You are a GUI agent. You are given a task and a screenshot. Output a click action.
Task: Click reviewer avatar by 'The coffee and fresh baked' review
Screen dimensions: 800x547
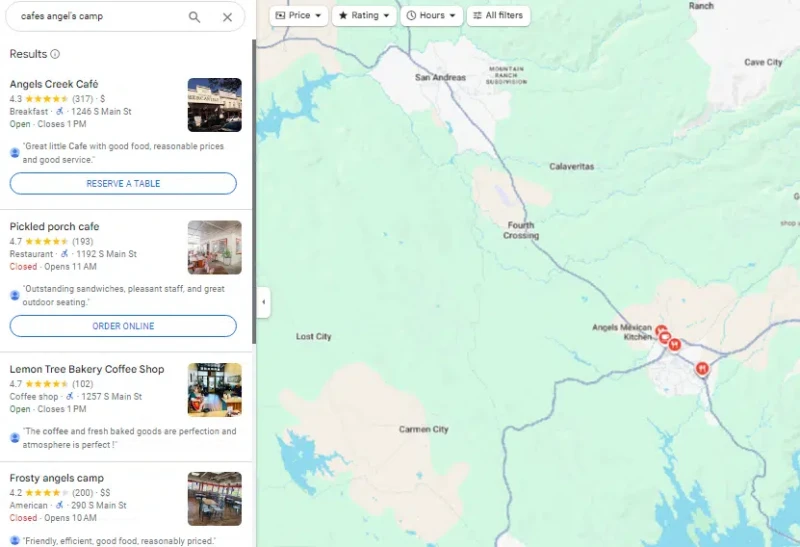[15, 438]
